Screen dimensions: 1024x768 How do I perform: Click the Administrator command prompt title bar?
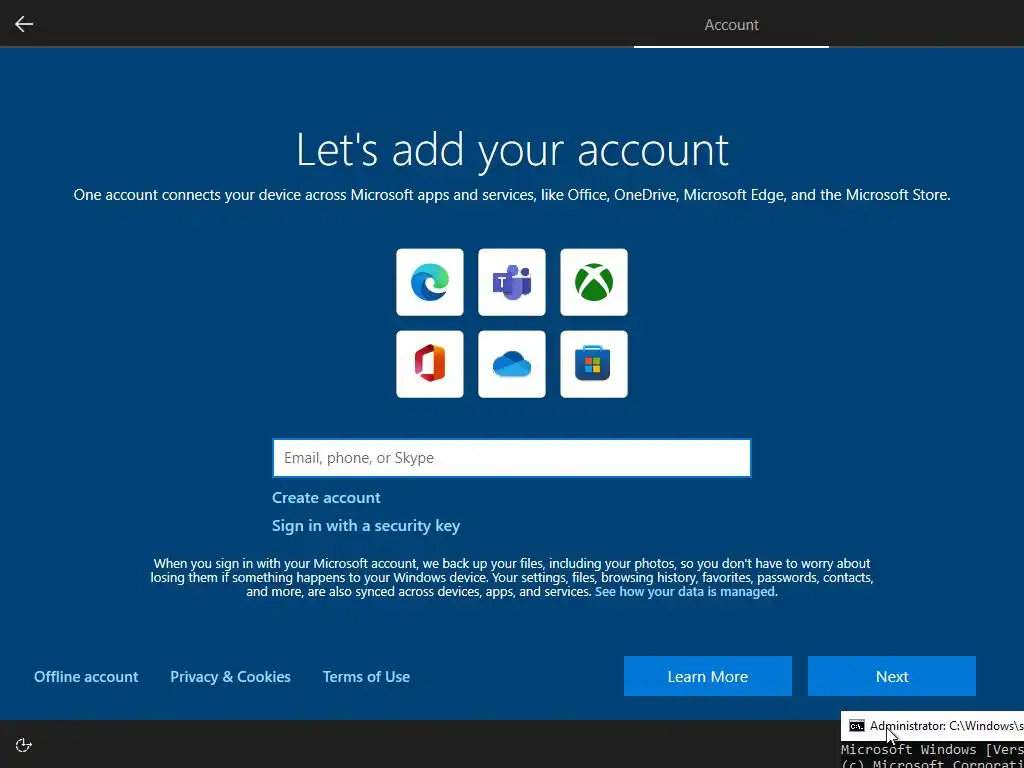(933, 726)
